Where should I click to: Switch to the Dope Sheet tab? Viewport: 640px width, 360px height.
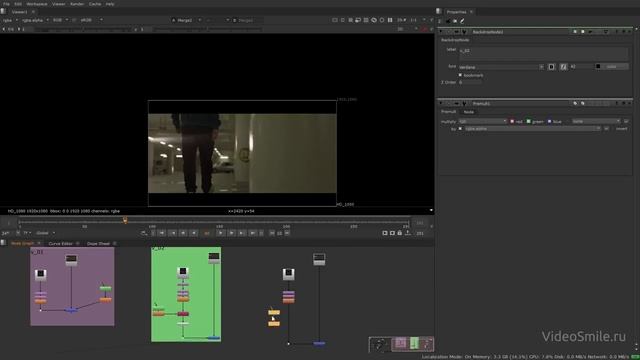[98, 243]
